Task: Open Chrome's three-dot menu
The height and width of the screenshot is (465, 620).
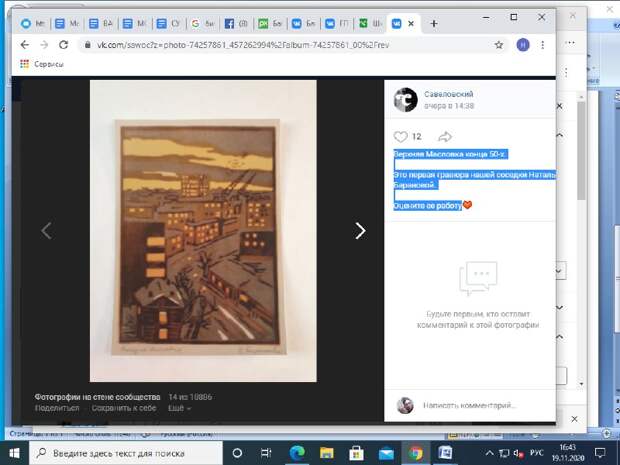Action: [x=542, y=45]
